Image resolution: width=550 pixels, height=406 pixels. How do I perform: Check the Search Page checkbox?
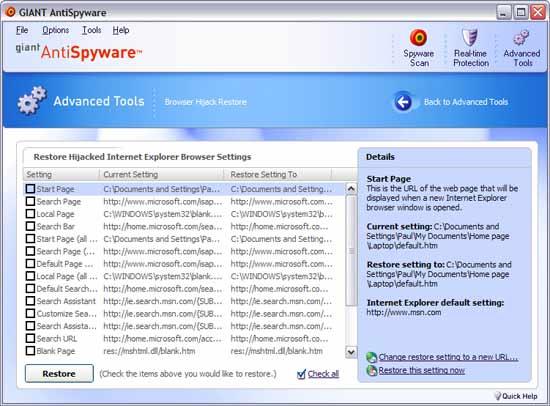coord(31,201)
